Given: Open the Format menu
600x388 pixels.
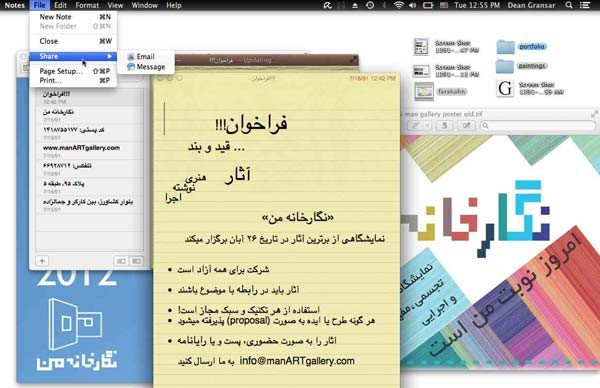Looking at the screenshot, I should tap(87, 5).
